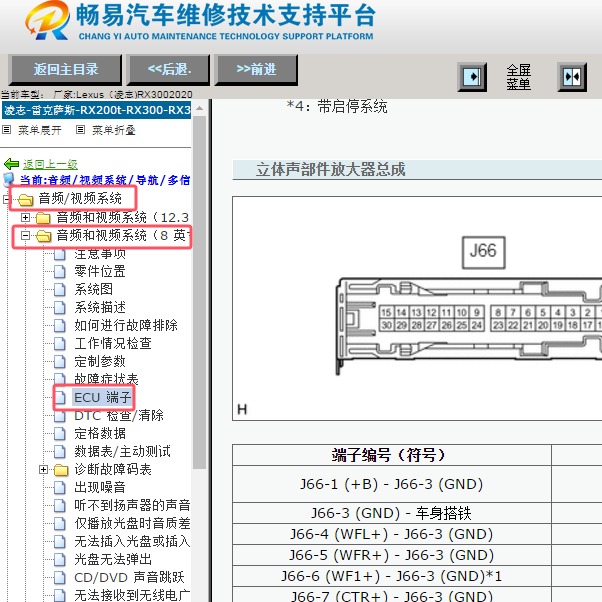Viewport: 602px width, 602px height.
Task: Open the 出现噪音 page
Action: (x=100, y=488)
